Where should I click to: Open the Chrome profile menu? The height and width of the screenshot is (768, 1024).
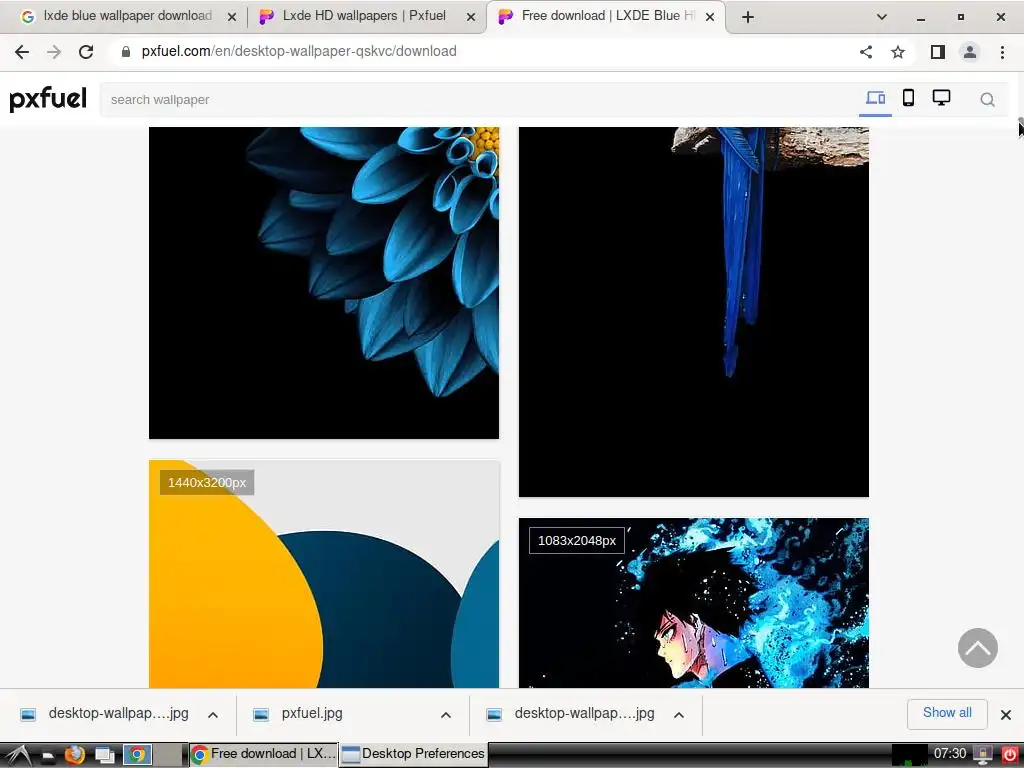click(970, 52)
